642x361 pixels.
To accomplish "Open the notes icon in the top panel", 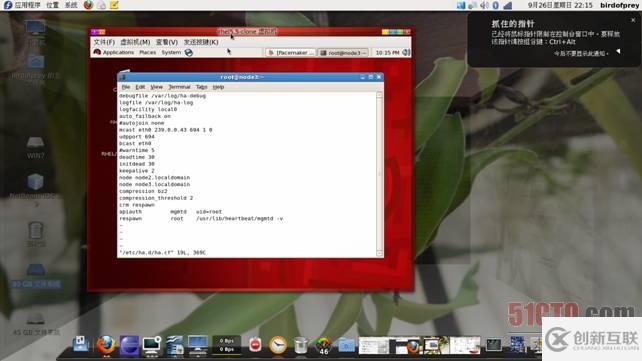I will point(114,5).
